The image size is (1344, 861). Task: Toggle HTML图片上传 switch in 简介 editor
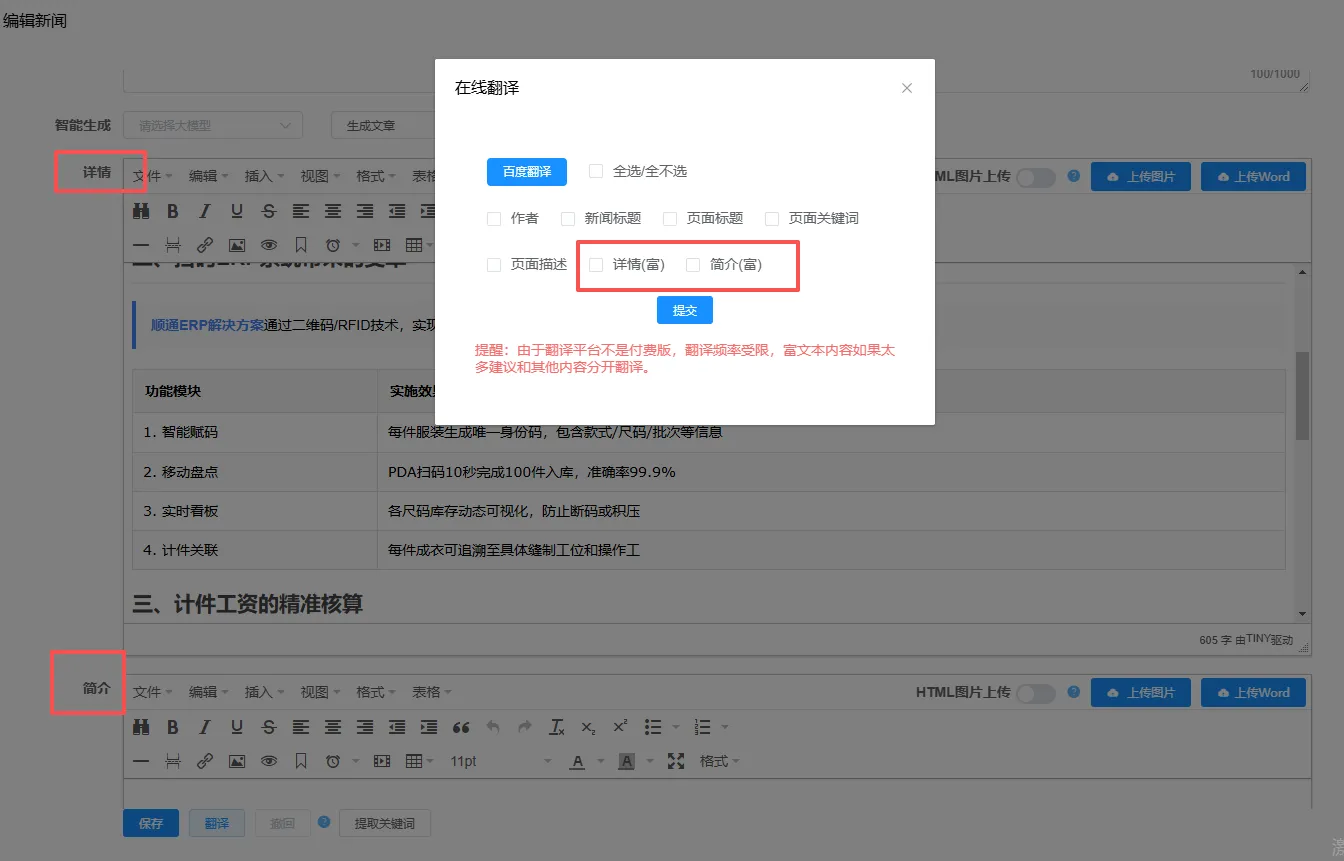point(1035,693)
